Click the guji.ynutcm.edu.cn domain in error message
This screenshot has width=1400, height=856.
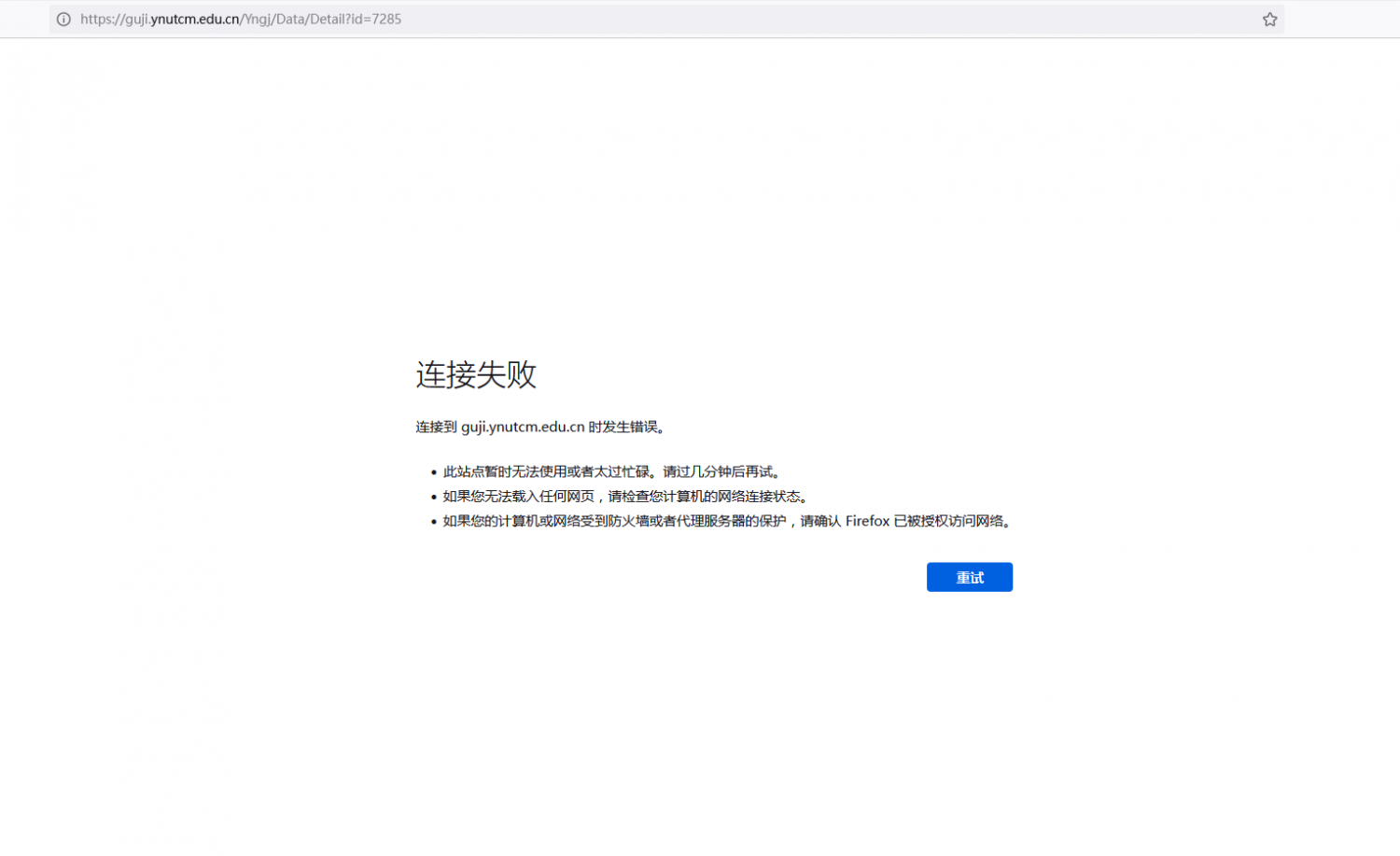(x=522, y=427)
